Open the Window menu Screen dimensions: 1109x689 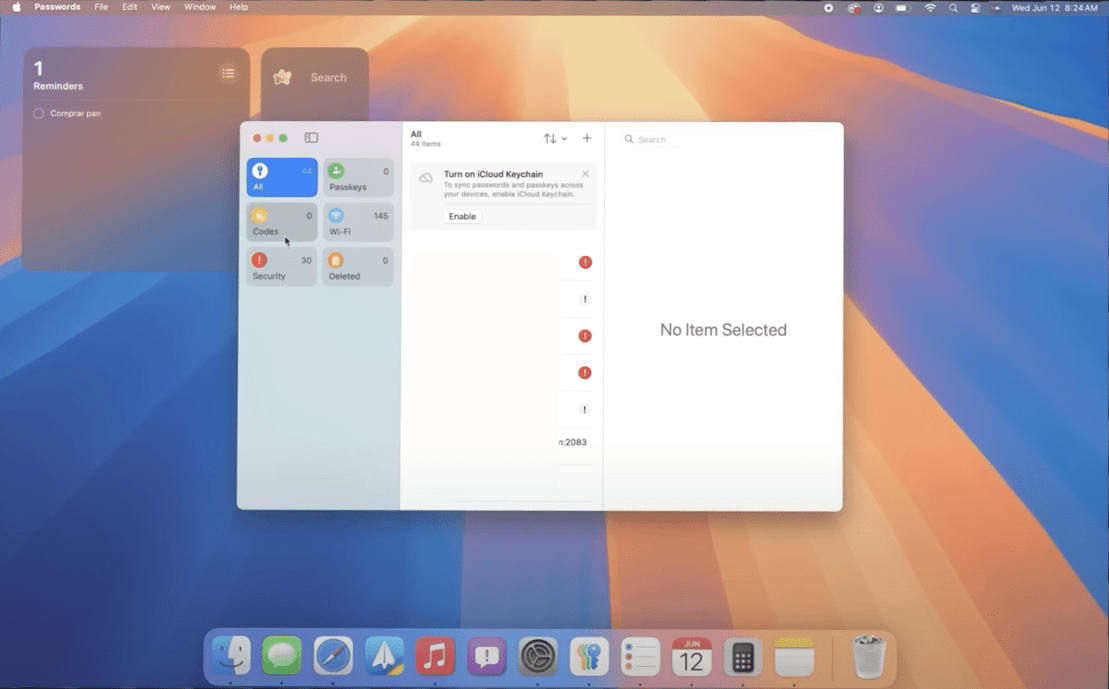(200, 7)
